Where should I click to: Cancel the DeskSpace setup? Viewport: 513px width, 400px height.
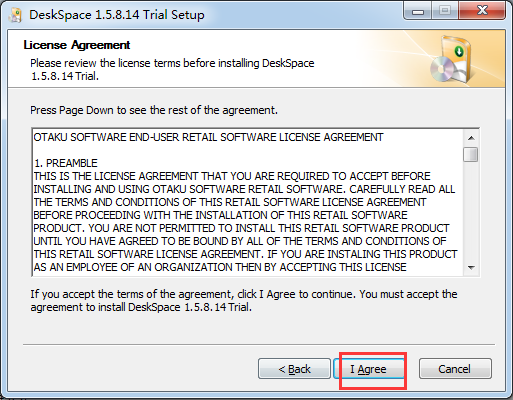click(455, 369)
